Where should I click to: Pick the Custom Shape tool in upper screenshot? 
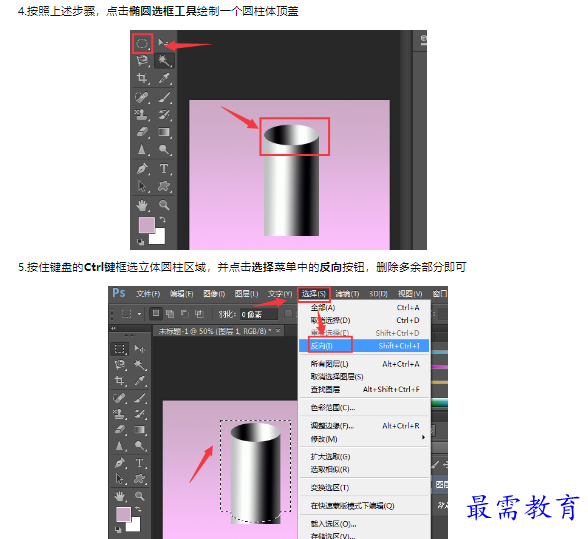[x=164, y=186]
